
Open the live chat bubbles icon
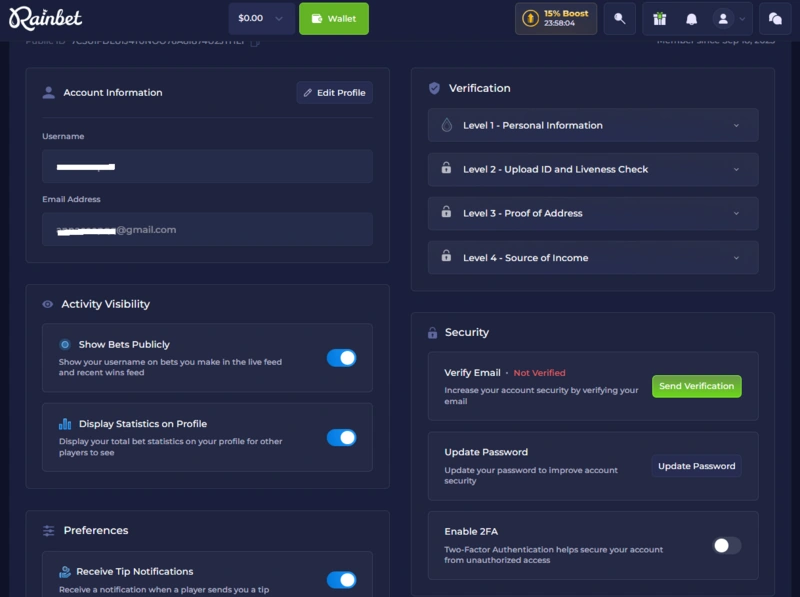775,18
